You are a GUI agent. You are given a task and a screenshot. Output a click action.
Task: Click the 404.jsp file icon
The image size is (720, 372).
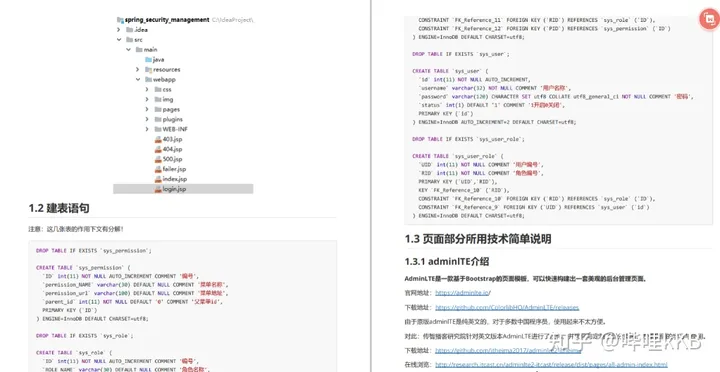click(158, 149)
